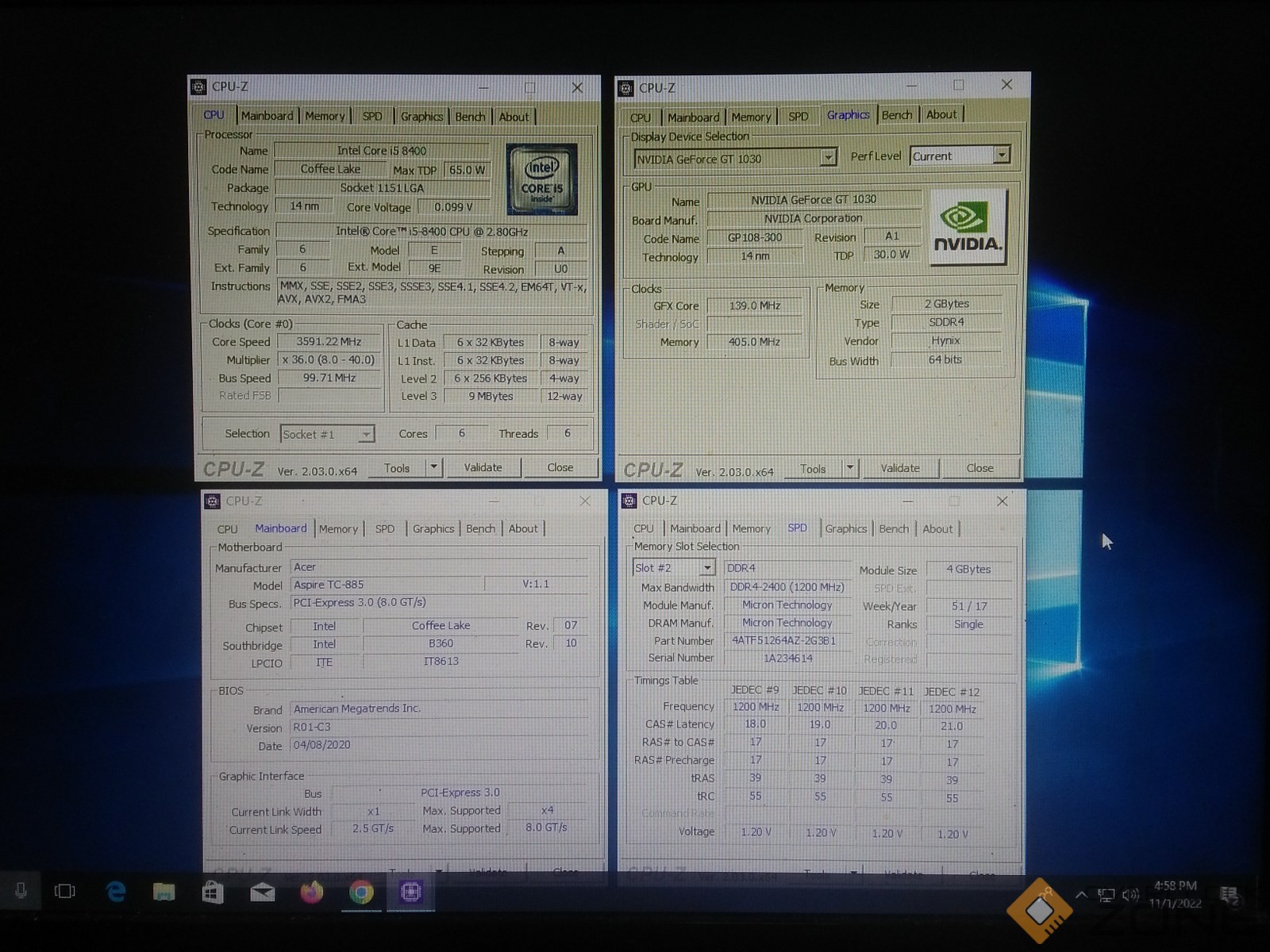
Task: Click the Aspire TC-885 model field
Action: tap(386, 585)
